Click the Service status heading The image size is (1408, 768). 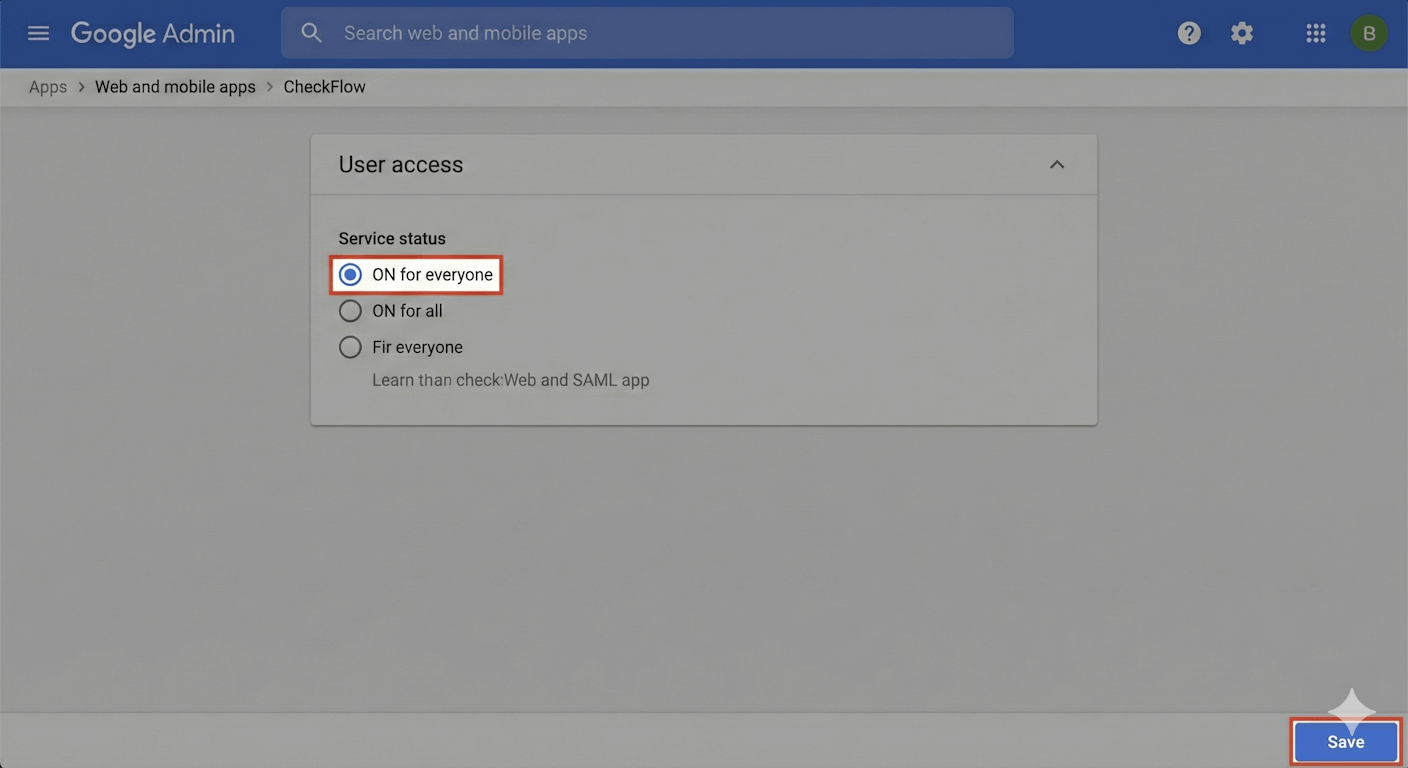(391, 238)
